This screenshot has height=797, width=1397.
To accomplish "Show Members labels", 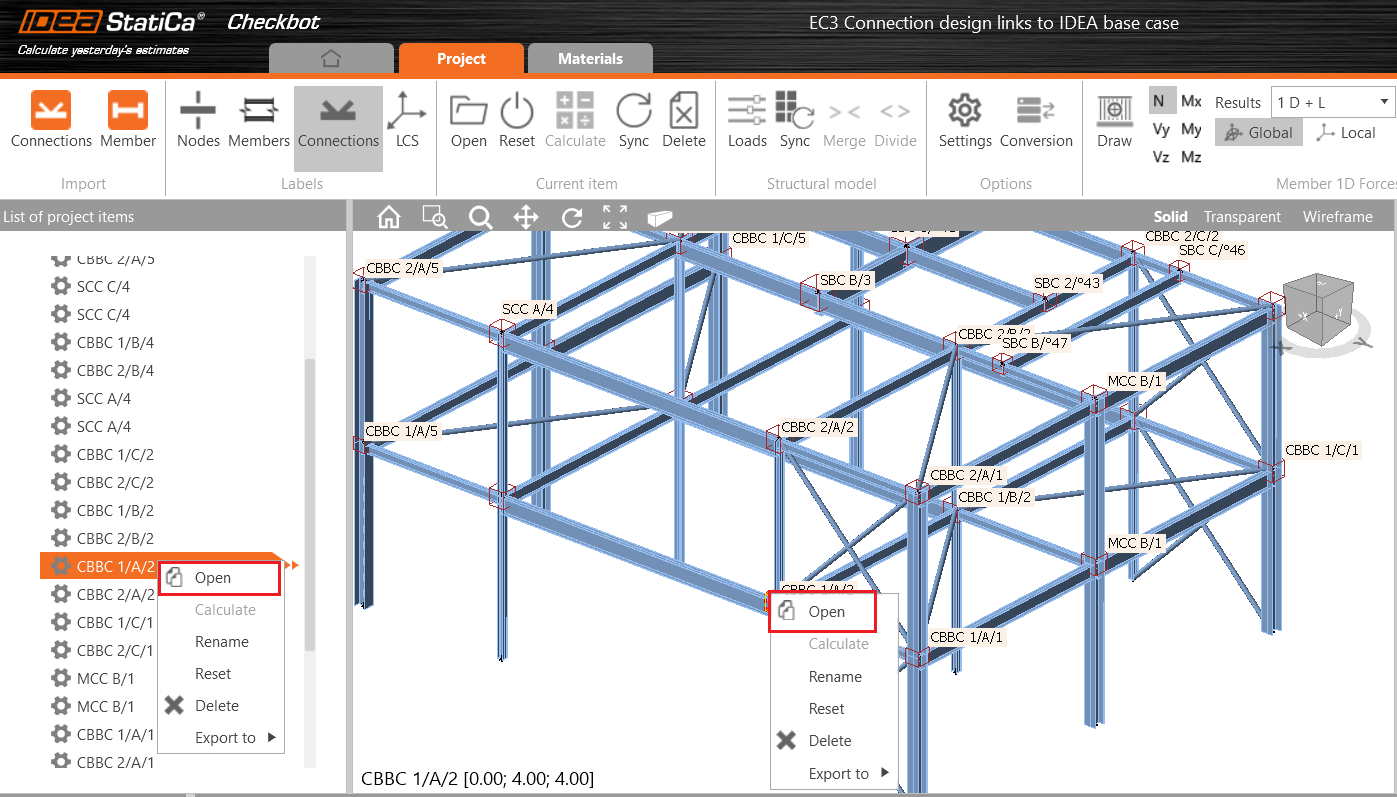I will tap(258, 119).
